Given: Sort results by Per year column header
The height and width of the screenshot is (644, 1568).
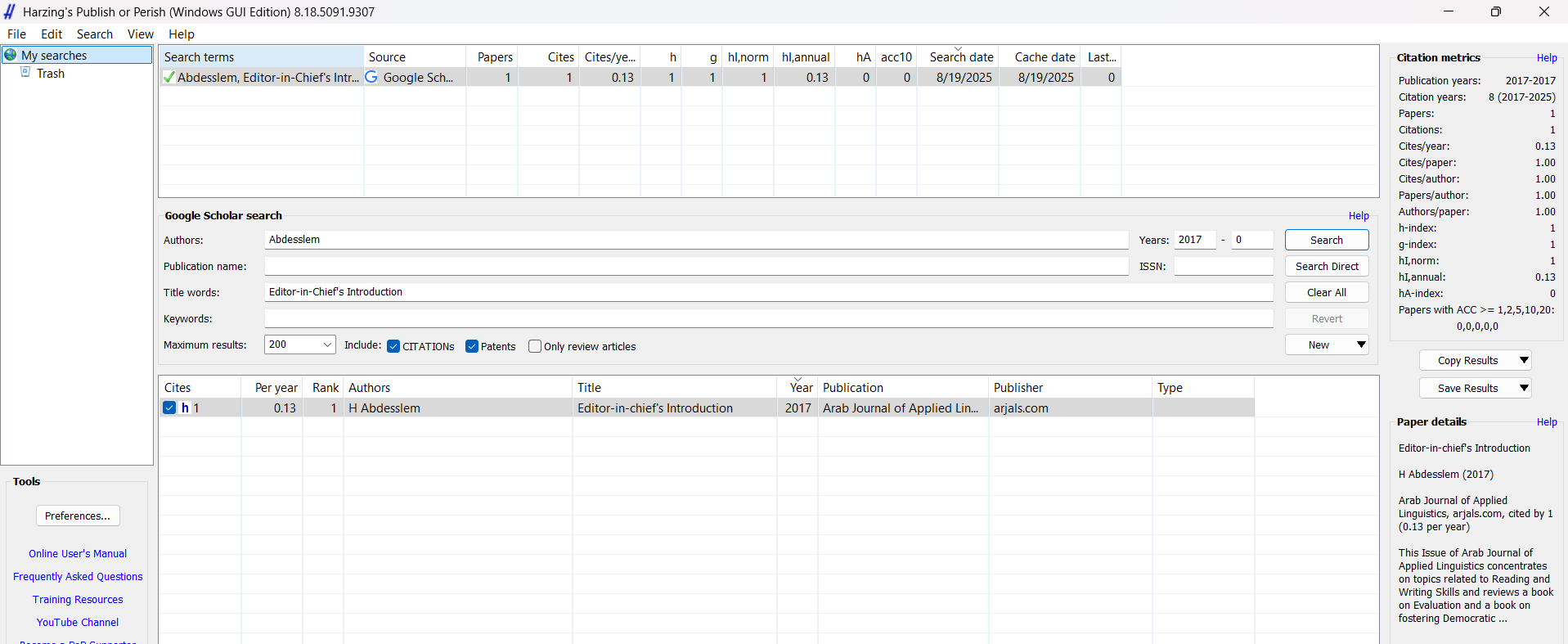Looking at the screenshot, I should (272, 387).
